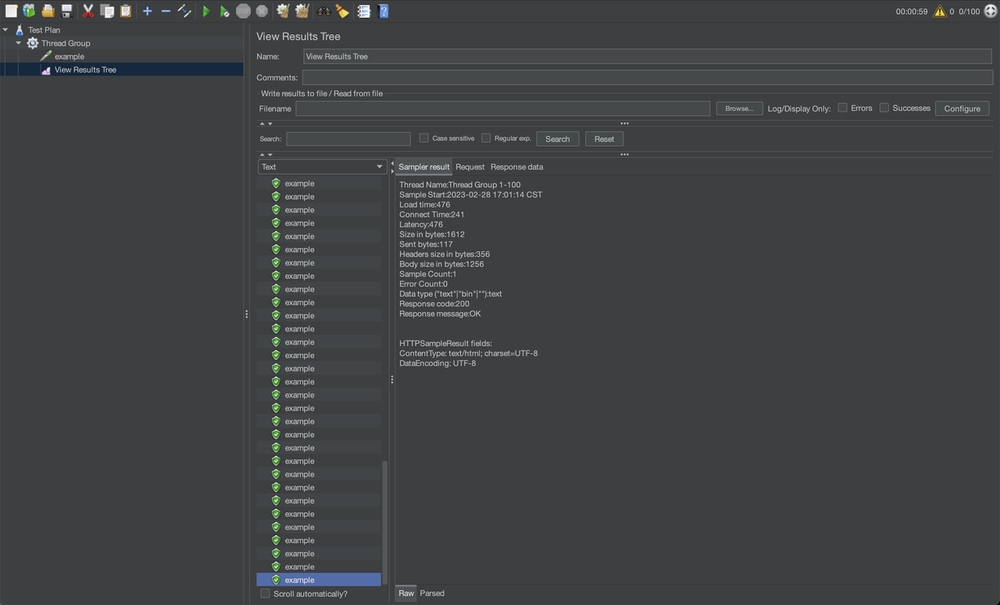Collapse the Test Plan tree node

(6, 30)
